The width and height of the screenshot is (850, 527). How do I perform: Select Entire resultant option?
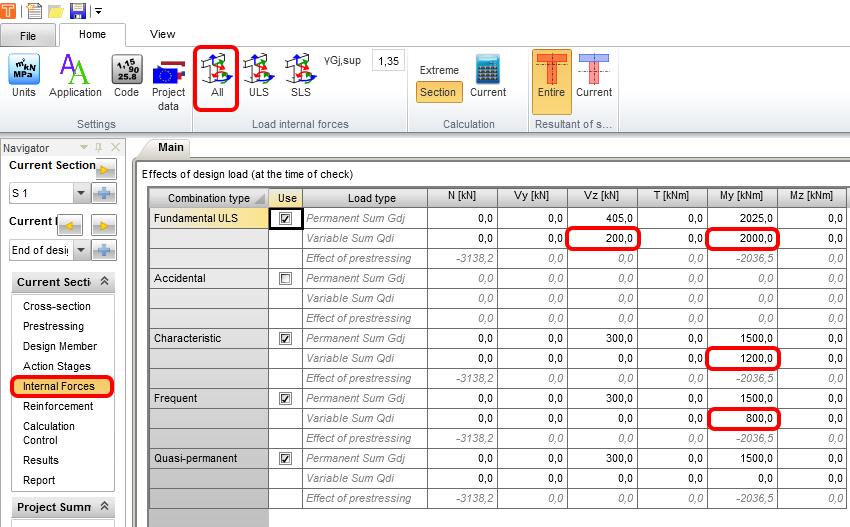pyautogui.click(x=551, y=76)
